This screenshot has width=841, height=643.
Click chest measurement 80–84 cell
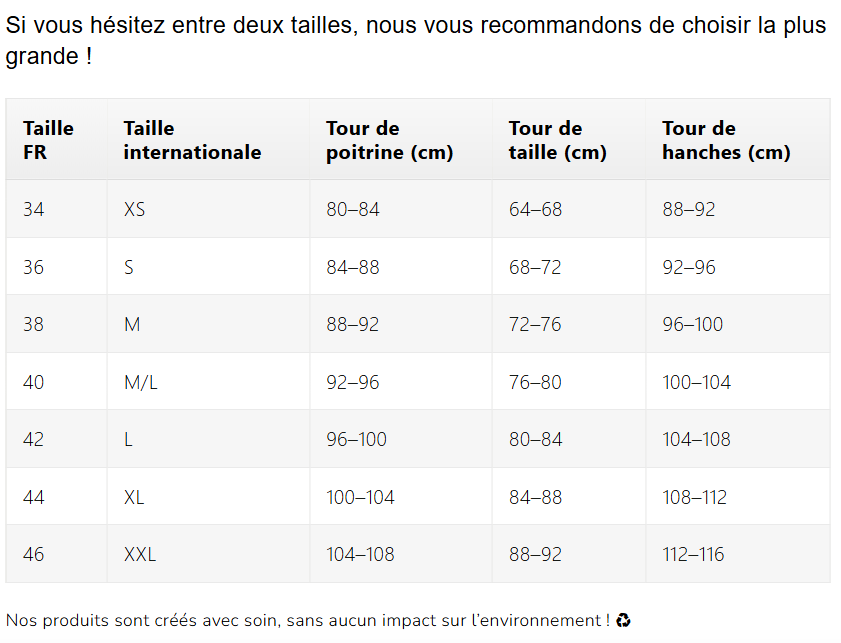click(x=353, y=210)
